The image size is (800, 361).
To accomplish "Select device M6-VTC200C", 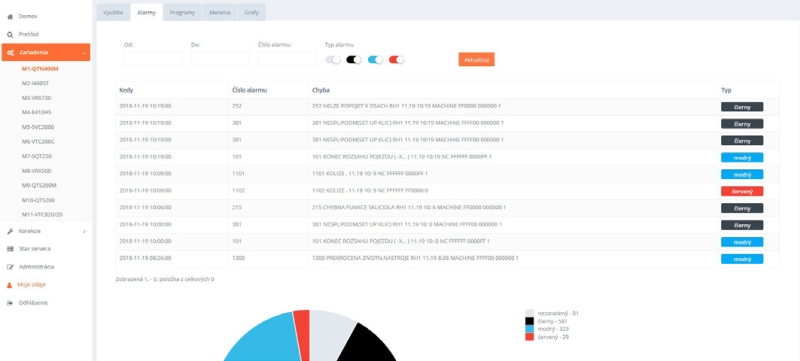I will [x=38, y=142].
